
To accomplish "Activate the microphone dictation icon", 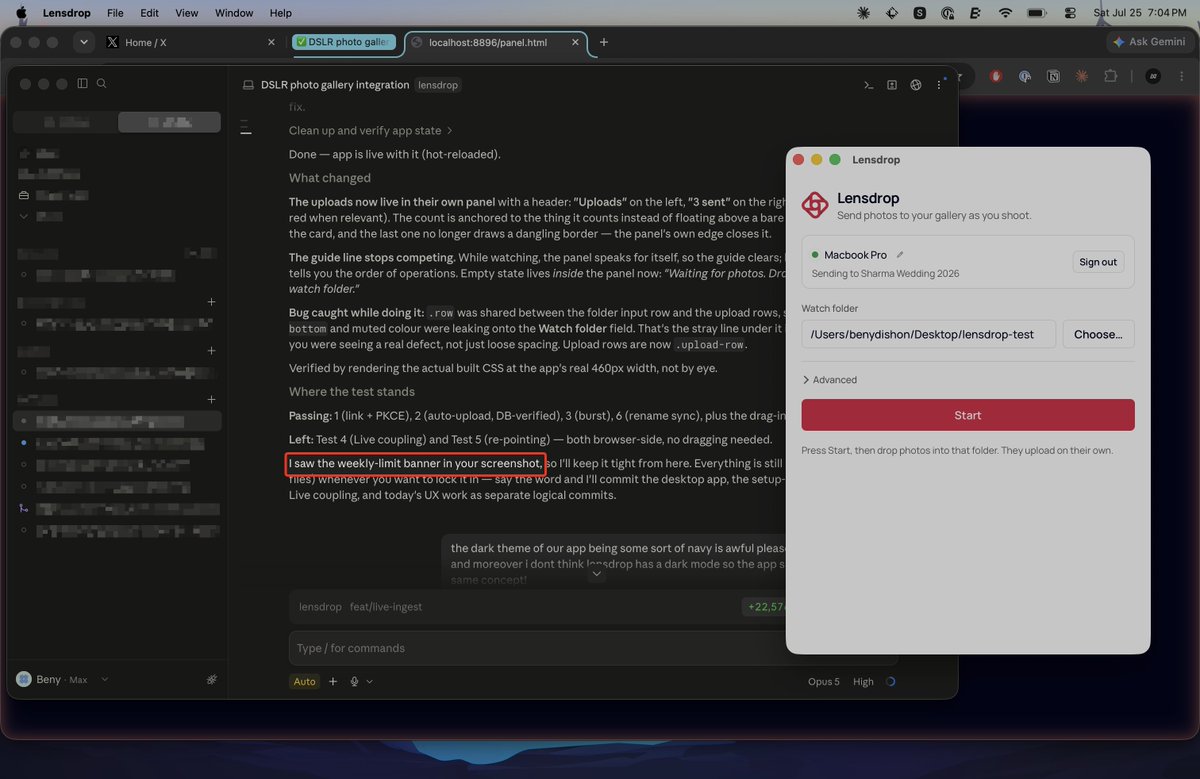I will coord(354,681).
